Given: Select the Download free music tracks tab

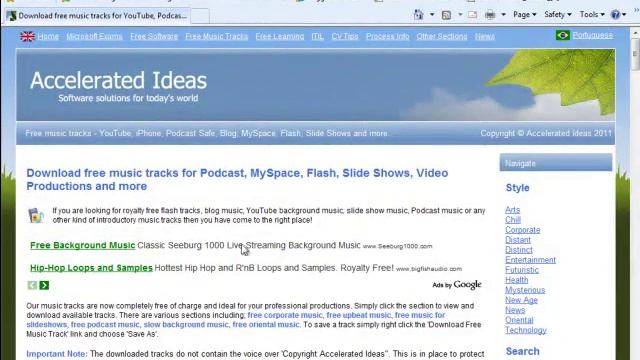Looking at the screenshot, I should tap(97, 16).
